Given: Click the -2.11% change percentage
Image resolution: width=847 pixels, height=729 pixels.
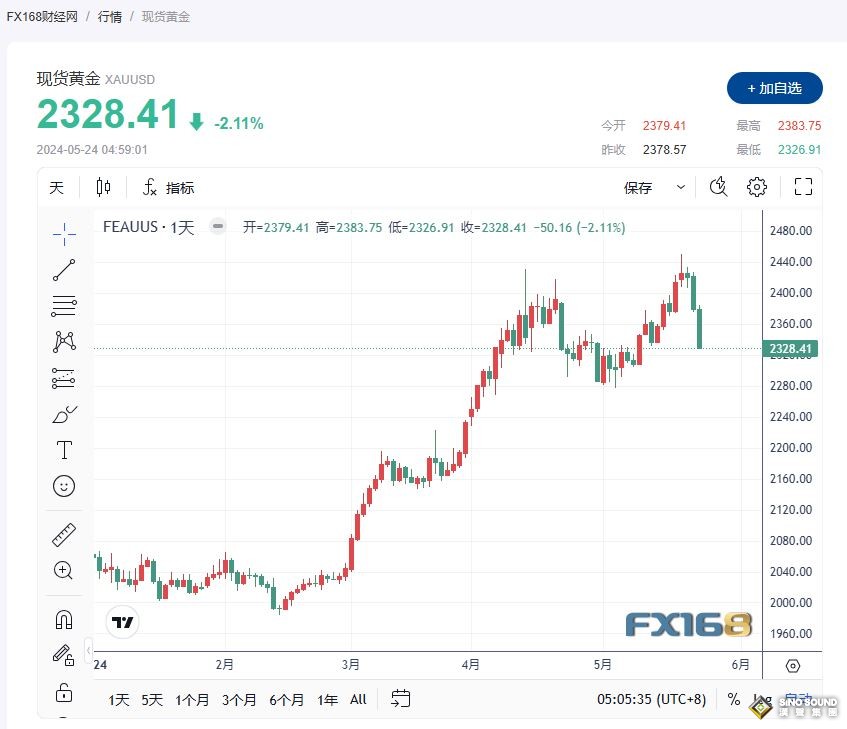Looking at the screenshot, I should (239, 124).
